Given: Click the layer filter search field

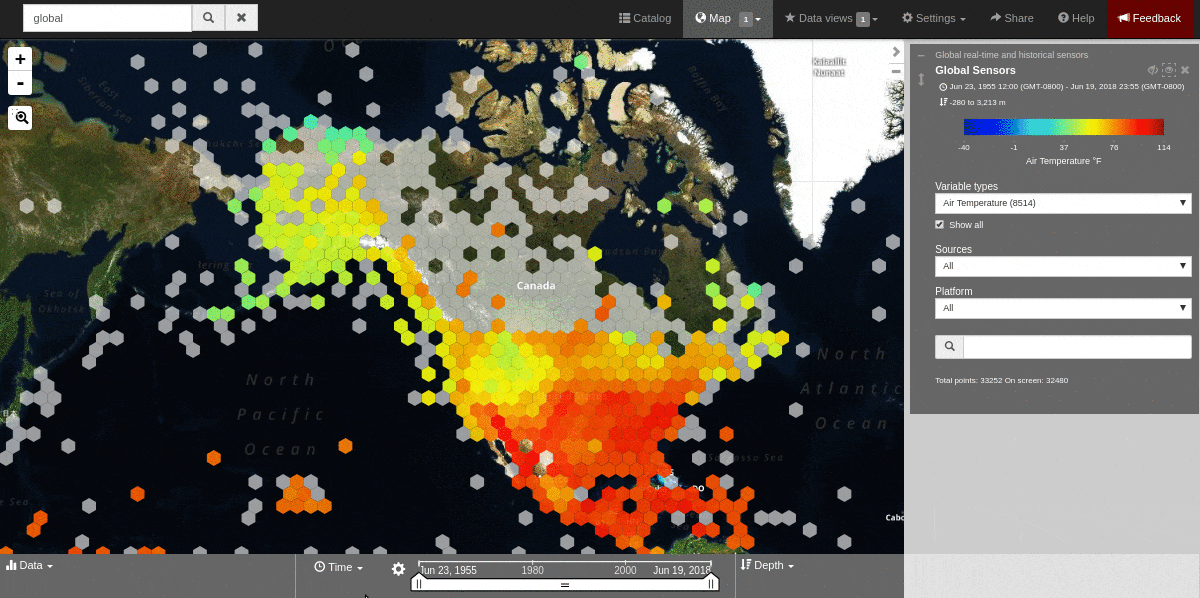Looking at the screenshot, I should click(1077, 346).
